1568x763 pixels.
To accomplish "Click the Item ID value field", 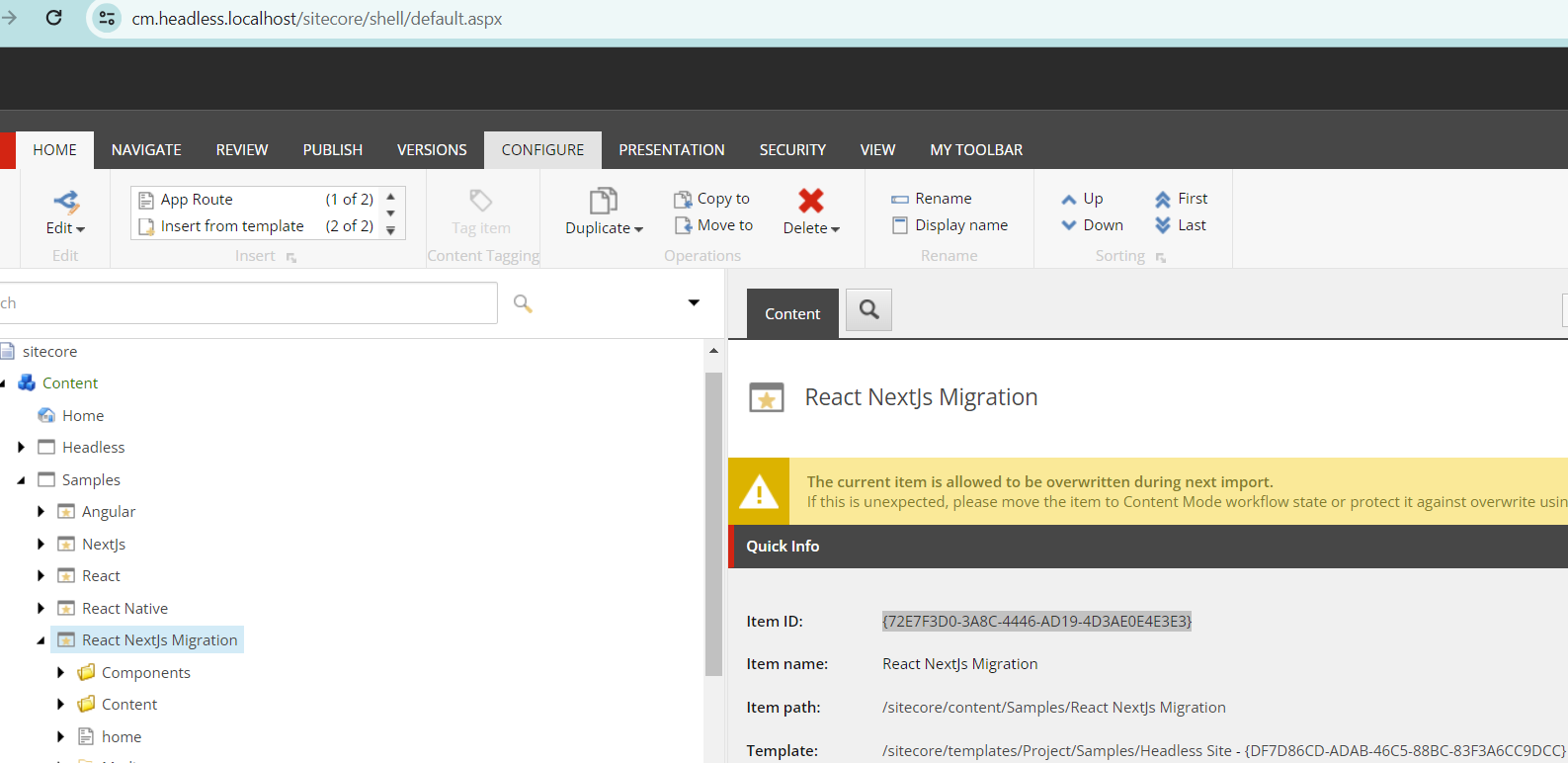I will [x=1036, y=622].
